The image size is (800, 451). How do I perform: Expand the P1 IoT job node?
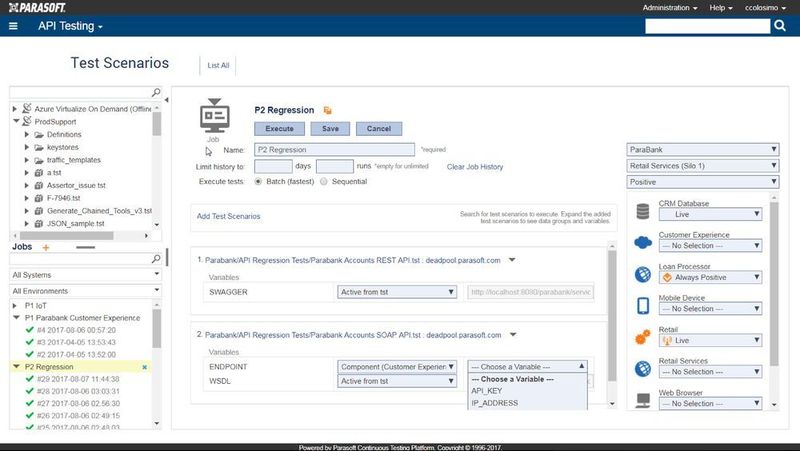pos(15,306)
